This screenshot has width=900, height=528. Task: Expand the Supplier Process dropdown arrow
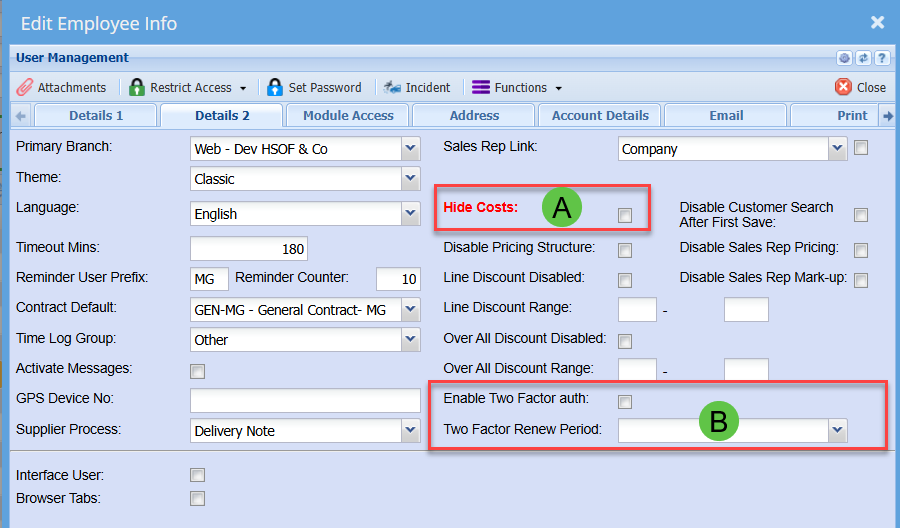pyautogui.click(x=410, y=431)
